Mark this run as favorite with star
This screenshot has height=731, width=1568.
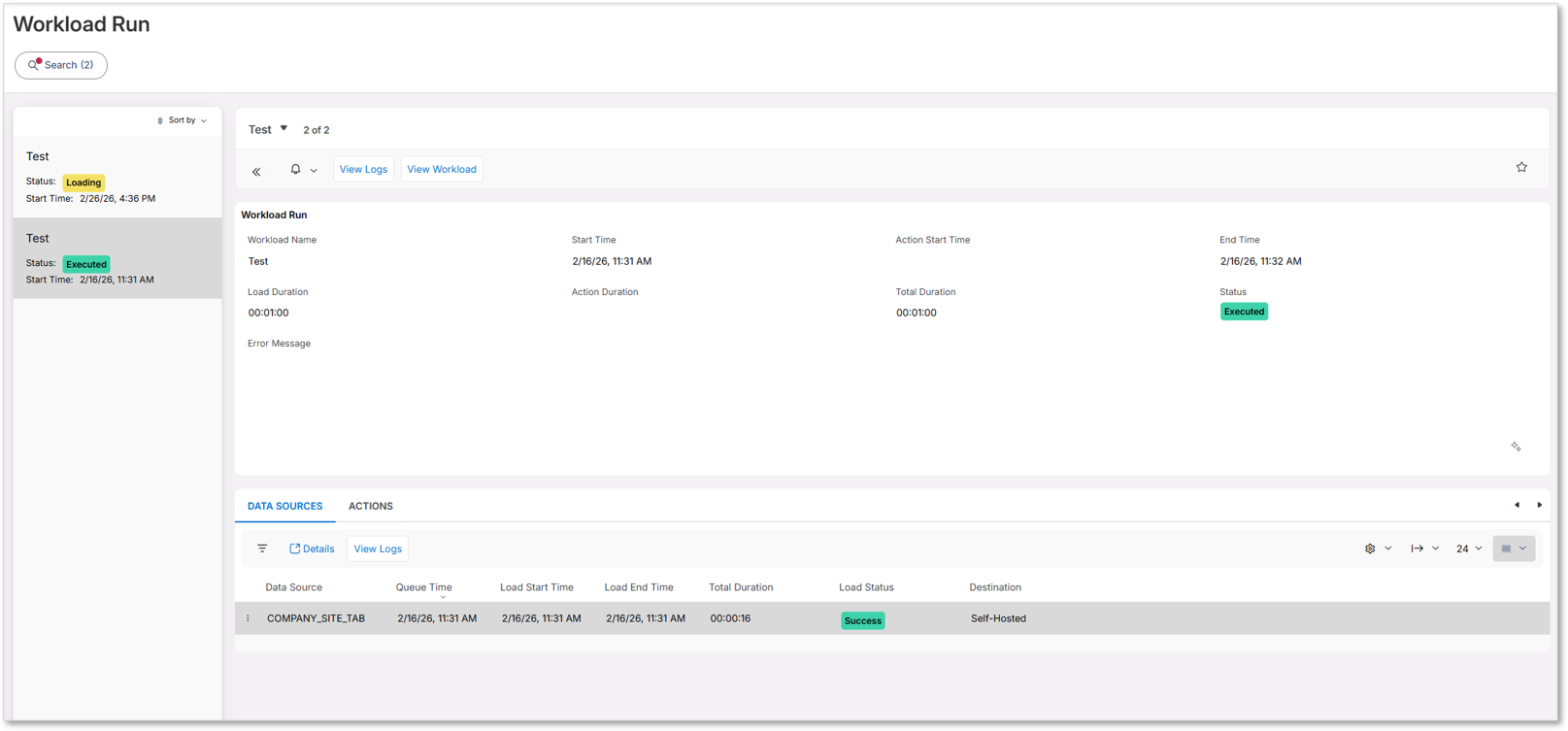[x=1521, y=167]
